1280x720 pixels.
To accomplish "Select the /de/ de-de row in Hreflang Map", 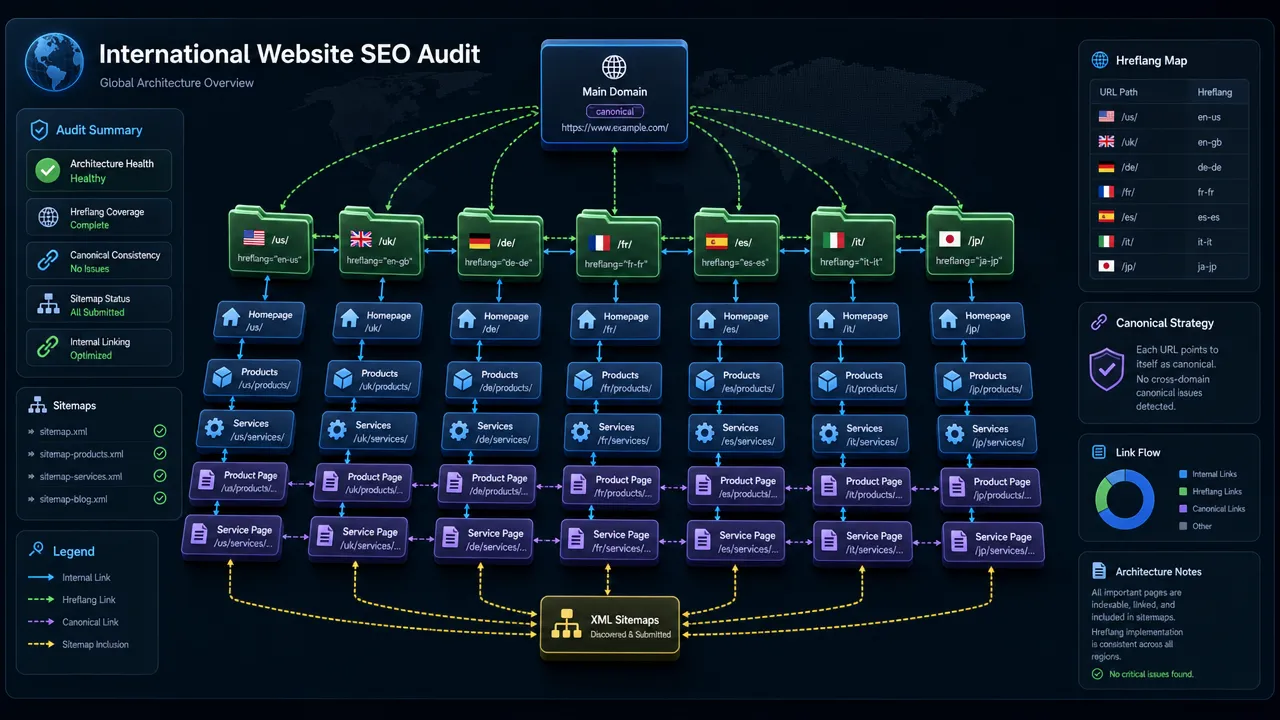I will tap(1168, 167).
